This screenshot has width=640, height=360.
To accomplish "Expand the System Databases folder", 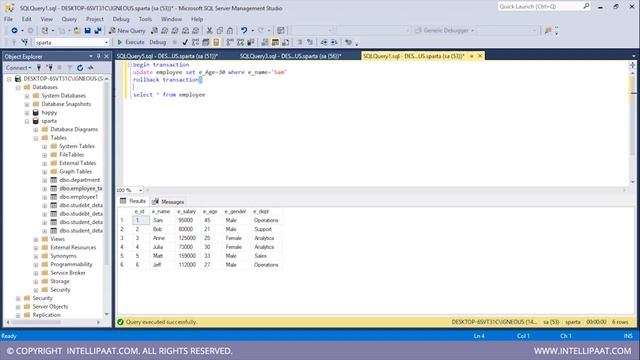I will [27, 96].
